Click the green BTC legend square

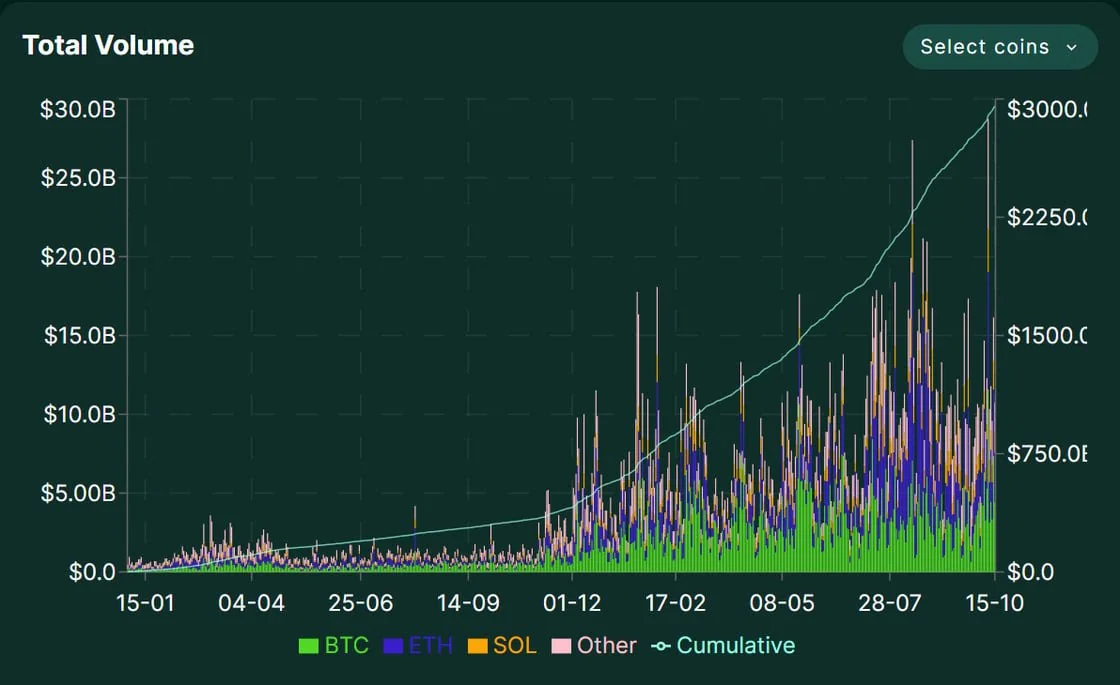pos(309,646)
